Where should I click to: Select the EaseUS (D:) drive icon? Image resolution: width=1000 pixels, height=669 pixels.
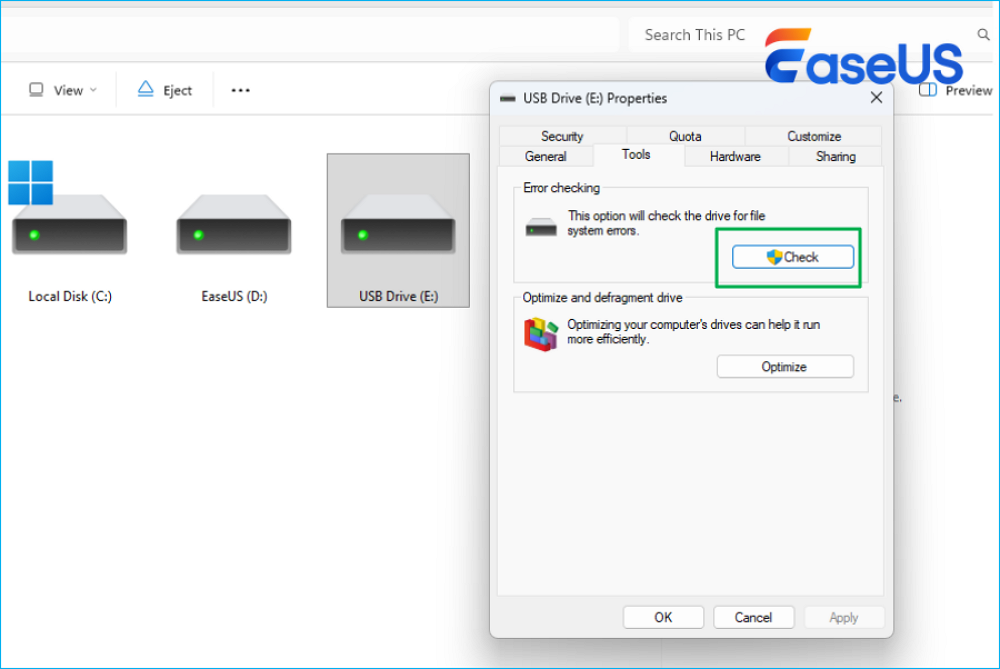click(x=234, y=225)
